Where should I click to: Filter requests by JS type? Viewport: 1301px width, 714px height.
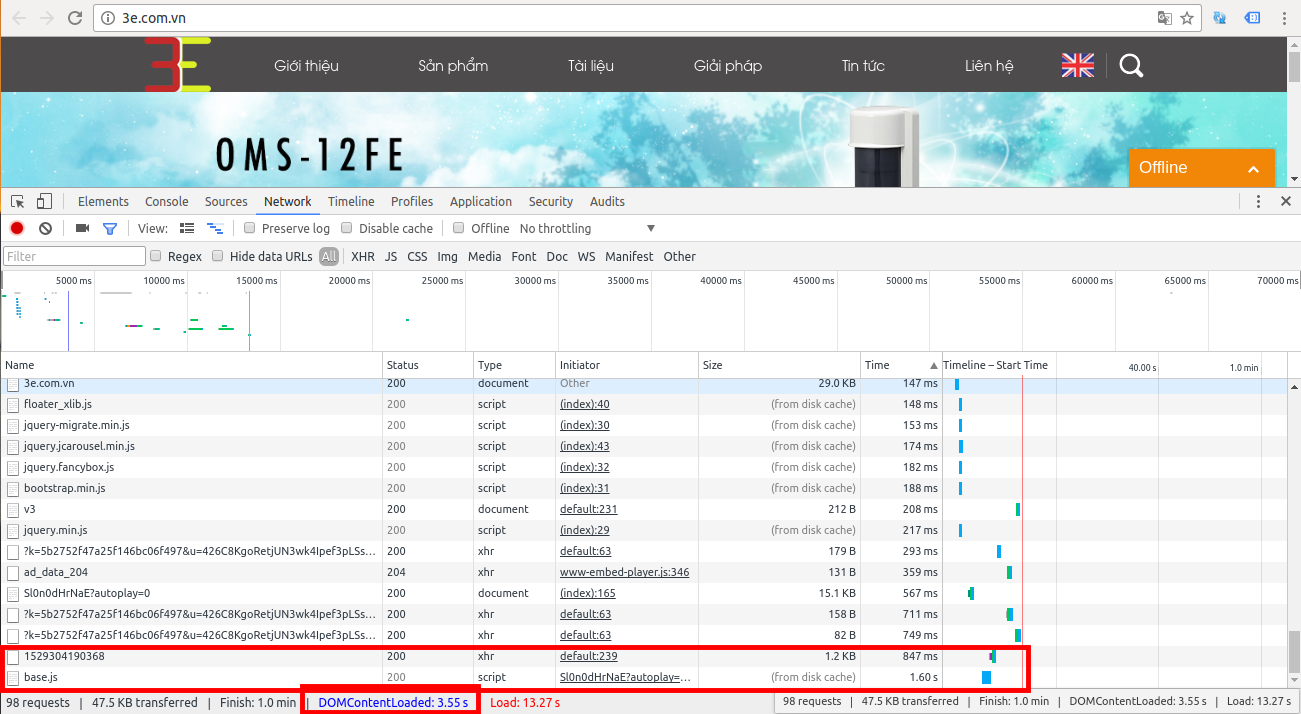coord(391,257)
